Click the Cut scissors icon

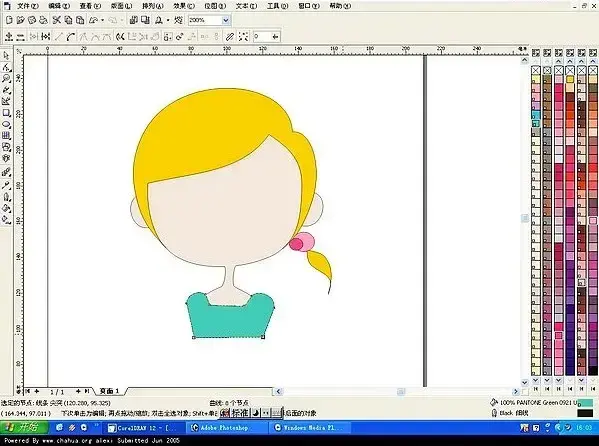57,20
